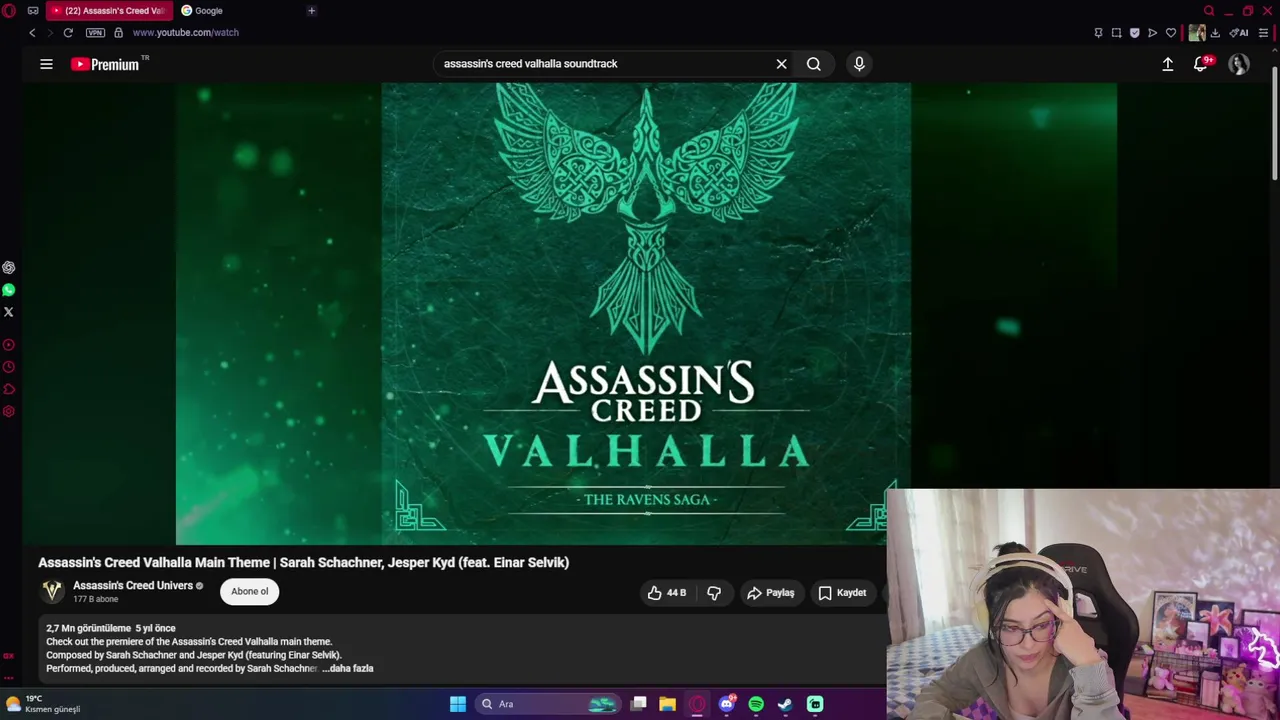
Task: Click the taskbar Ara search box
Action: [x=548, y=704]
